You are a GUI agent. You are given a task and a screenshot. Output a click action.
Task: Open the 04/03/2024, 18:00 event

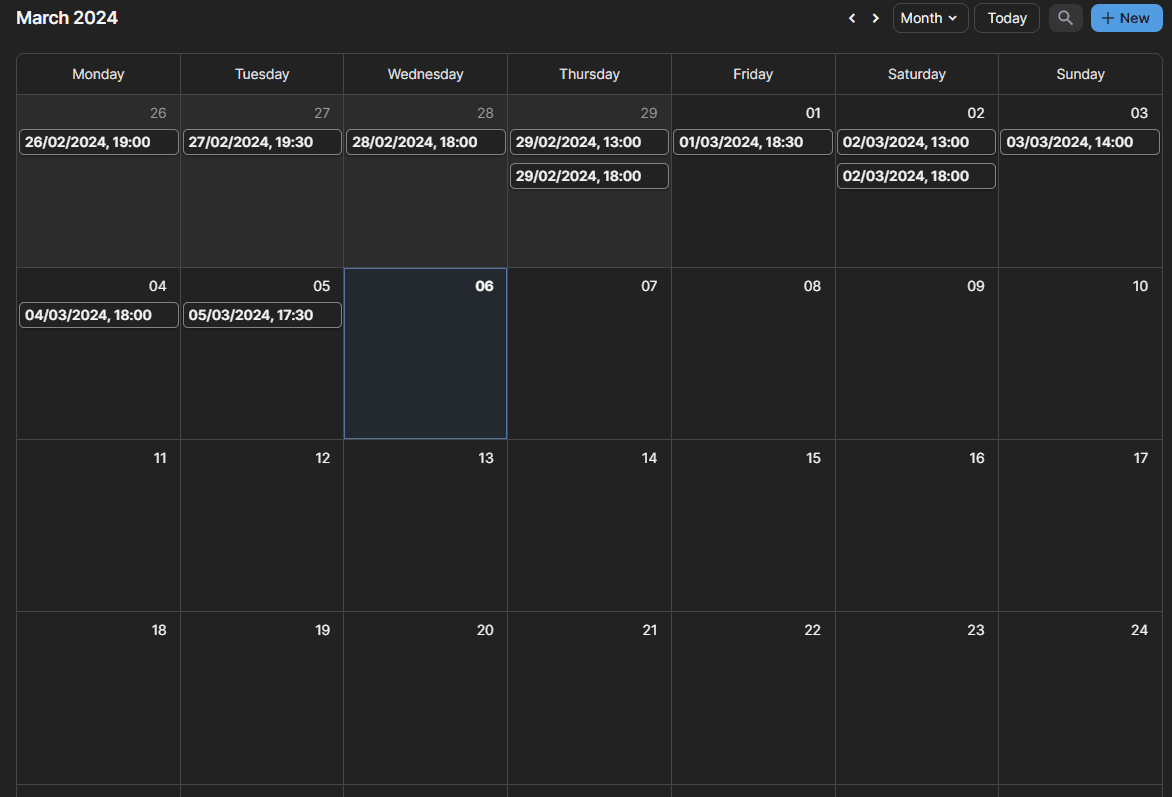tap(99, 315)
